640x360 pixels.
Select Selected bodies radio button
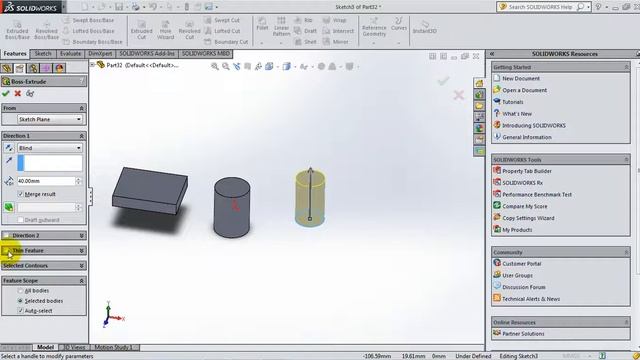(x=20, y=301)
